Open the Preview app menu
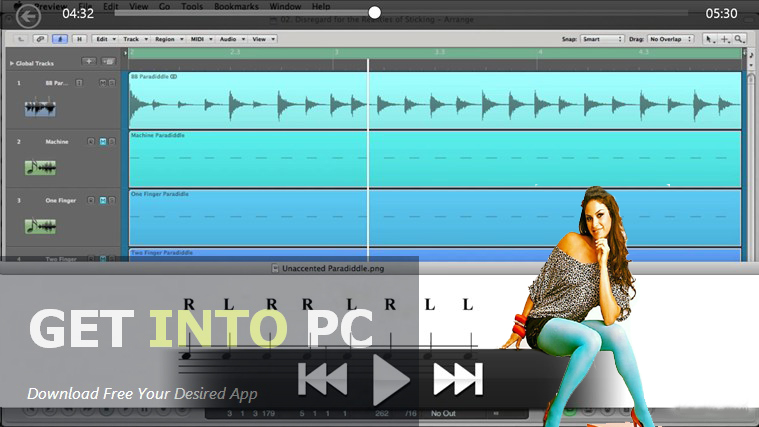Viewport: 759px width, 427px height. click(x=51, y=6)
